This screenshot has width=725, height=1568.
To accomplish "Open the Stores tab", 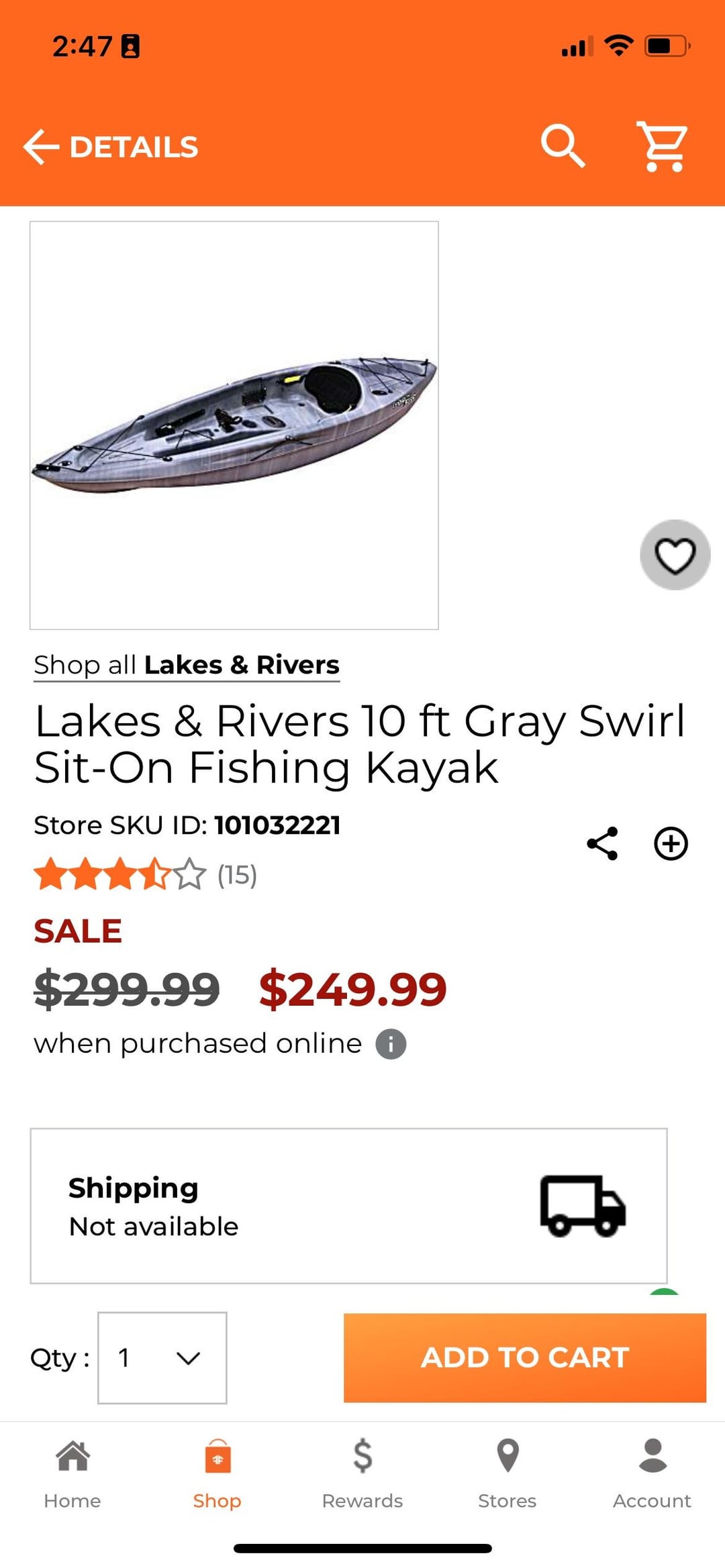I will [507, 1473].
